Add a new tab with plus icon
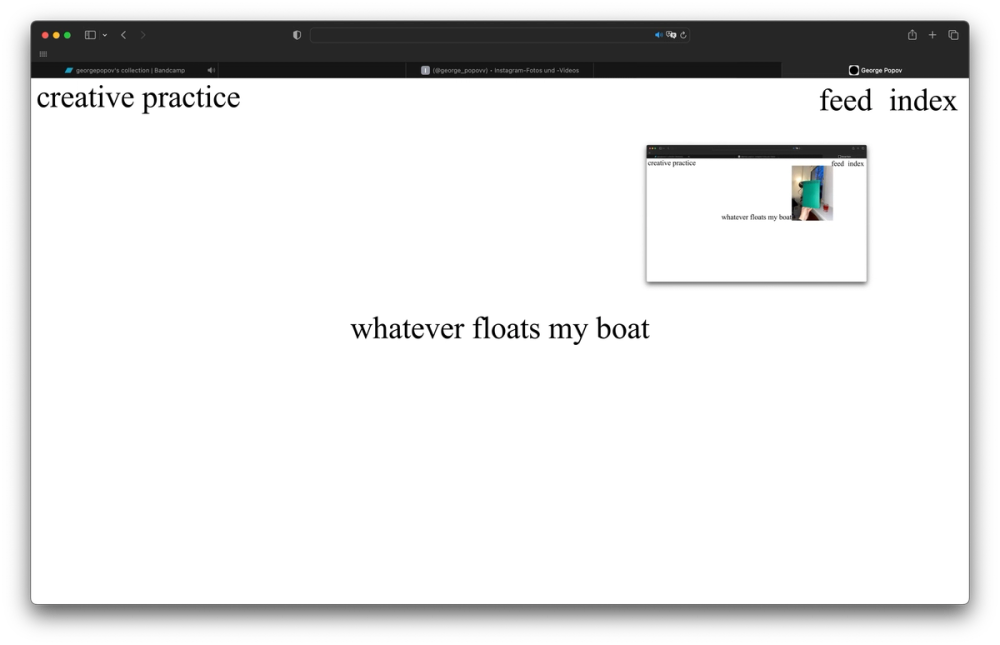1000x645 pixels. click(x=932, y=35)
